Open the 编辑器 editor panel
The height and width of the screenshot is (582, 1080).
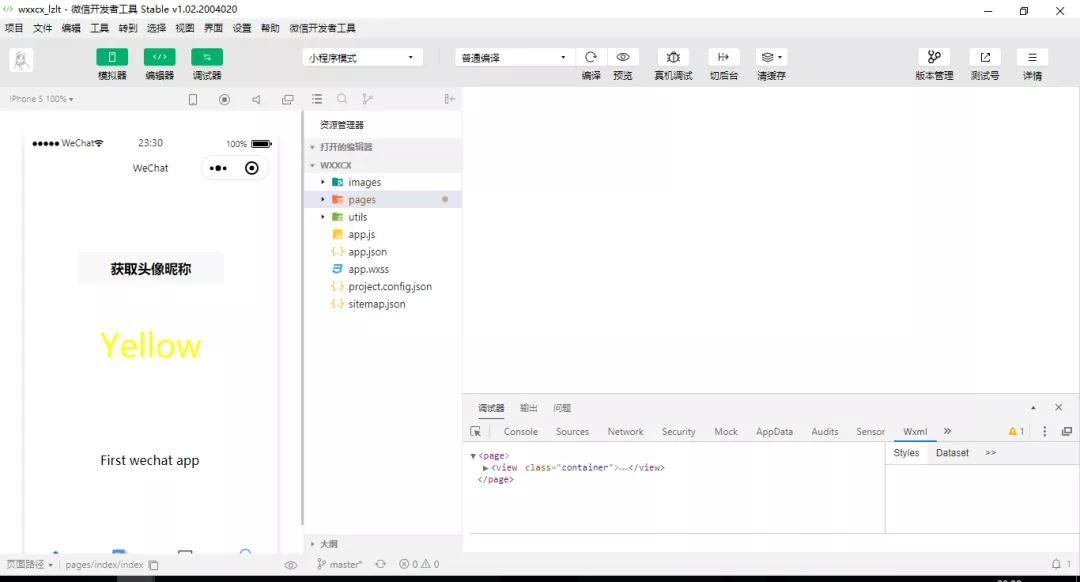point(159,63)
